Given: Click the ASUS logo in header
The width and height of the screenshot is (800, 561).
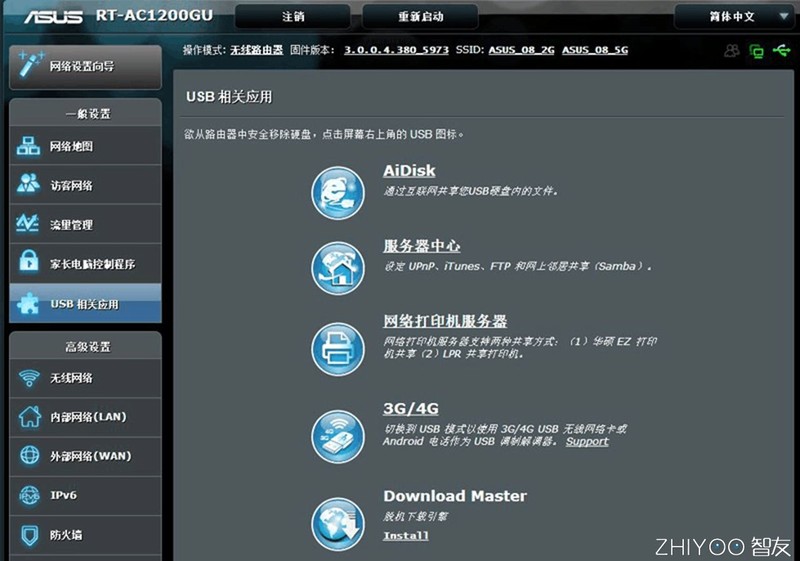Looking at the screenshot, I should coord(54,17).
